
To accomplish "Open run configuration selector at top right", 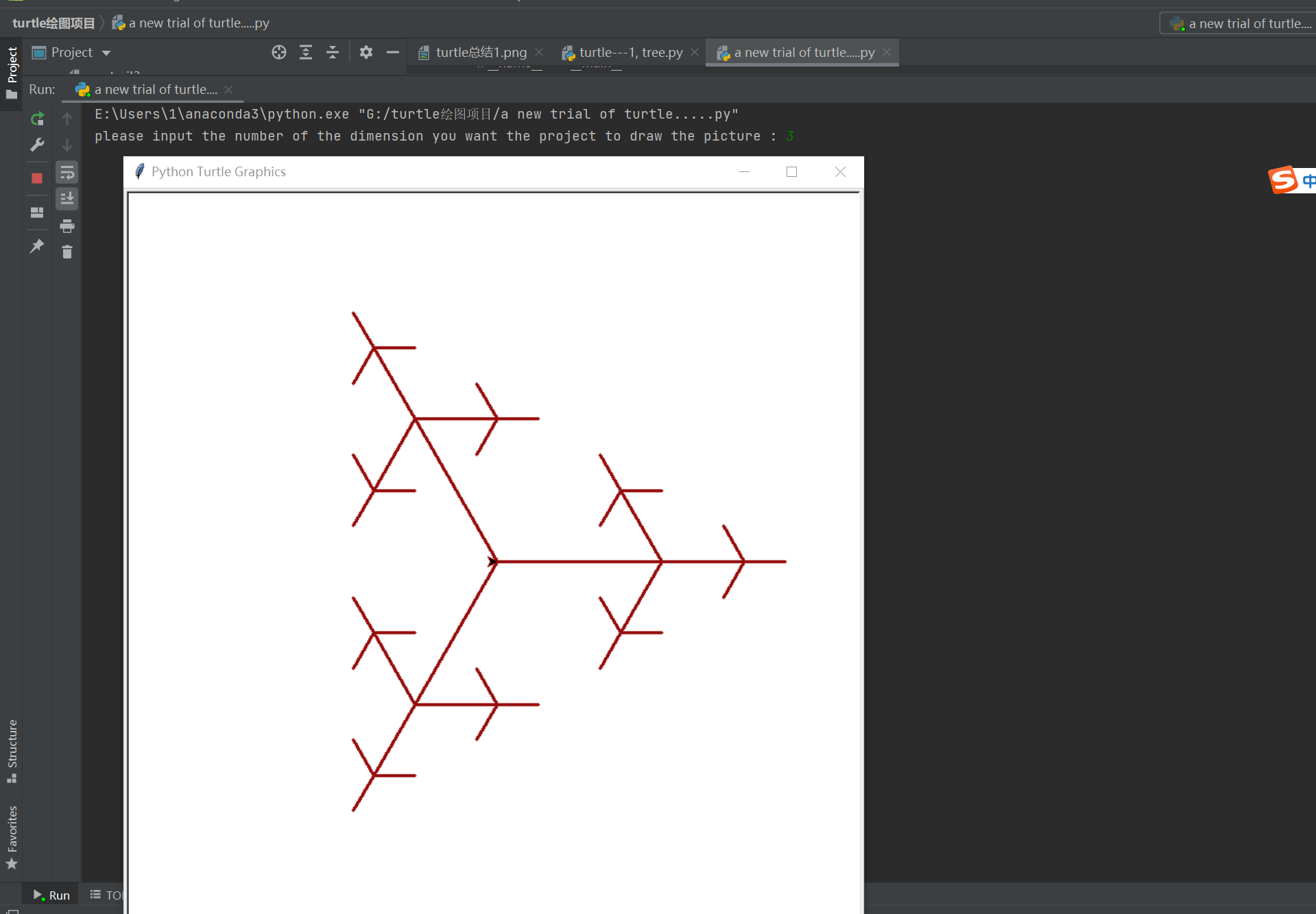I will point(1239,24).
